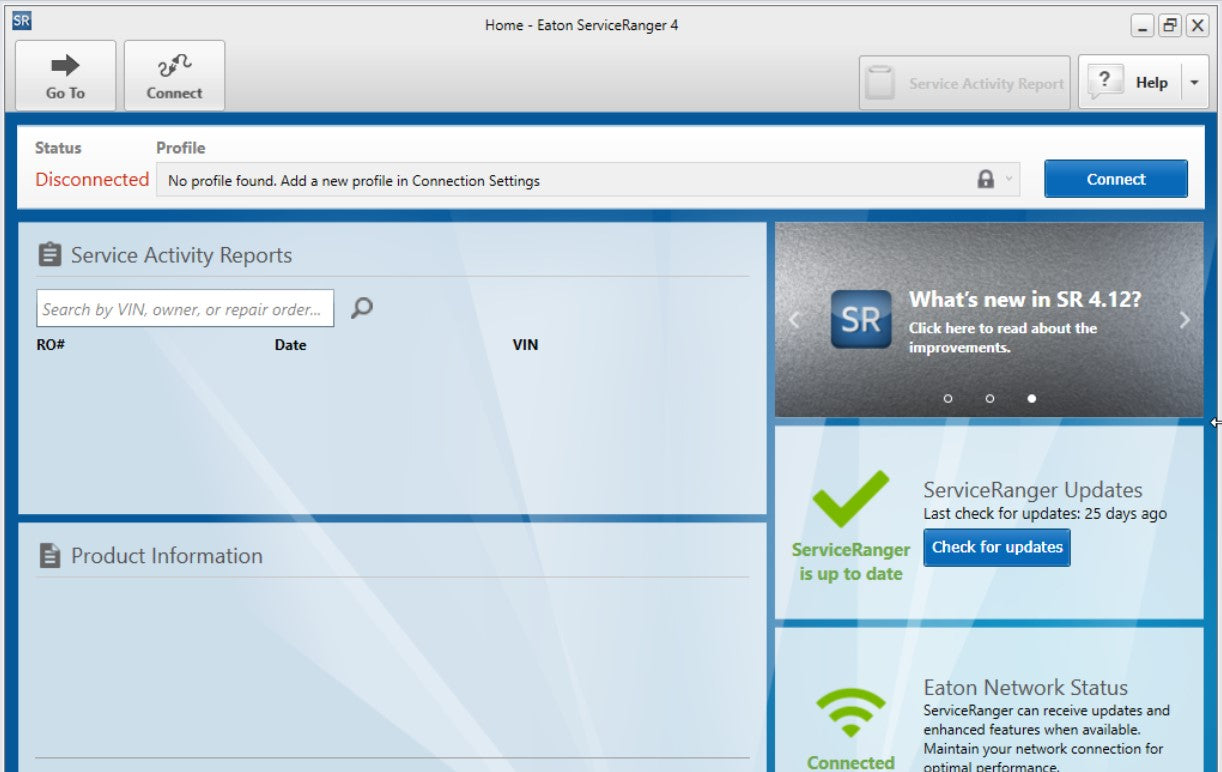
Task: Click the Product Information document icon
Action: point(49,556)
